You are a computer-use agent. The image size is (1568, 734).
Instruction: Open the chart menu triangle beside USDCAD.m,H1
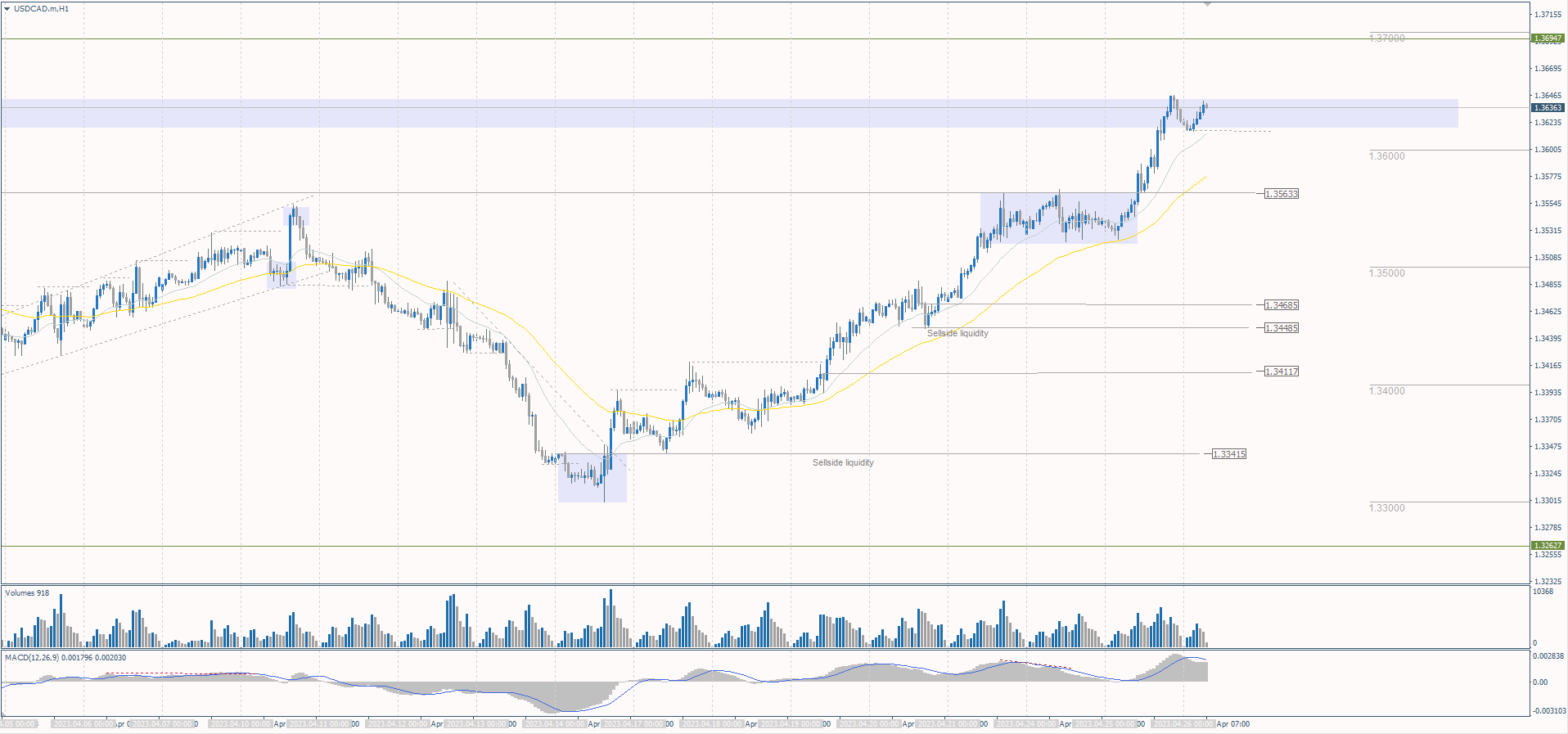click(7, 9)
